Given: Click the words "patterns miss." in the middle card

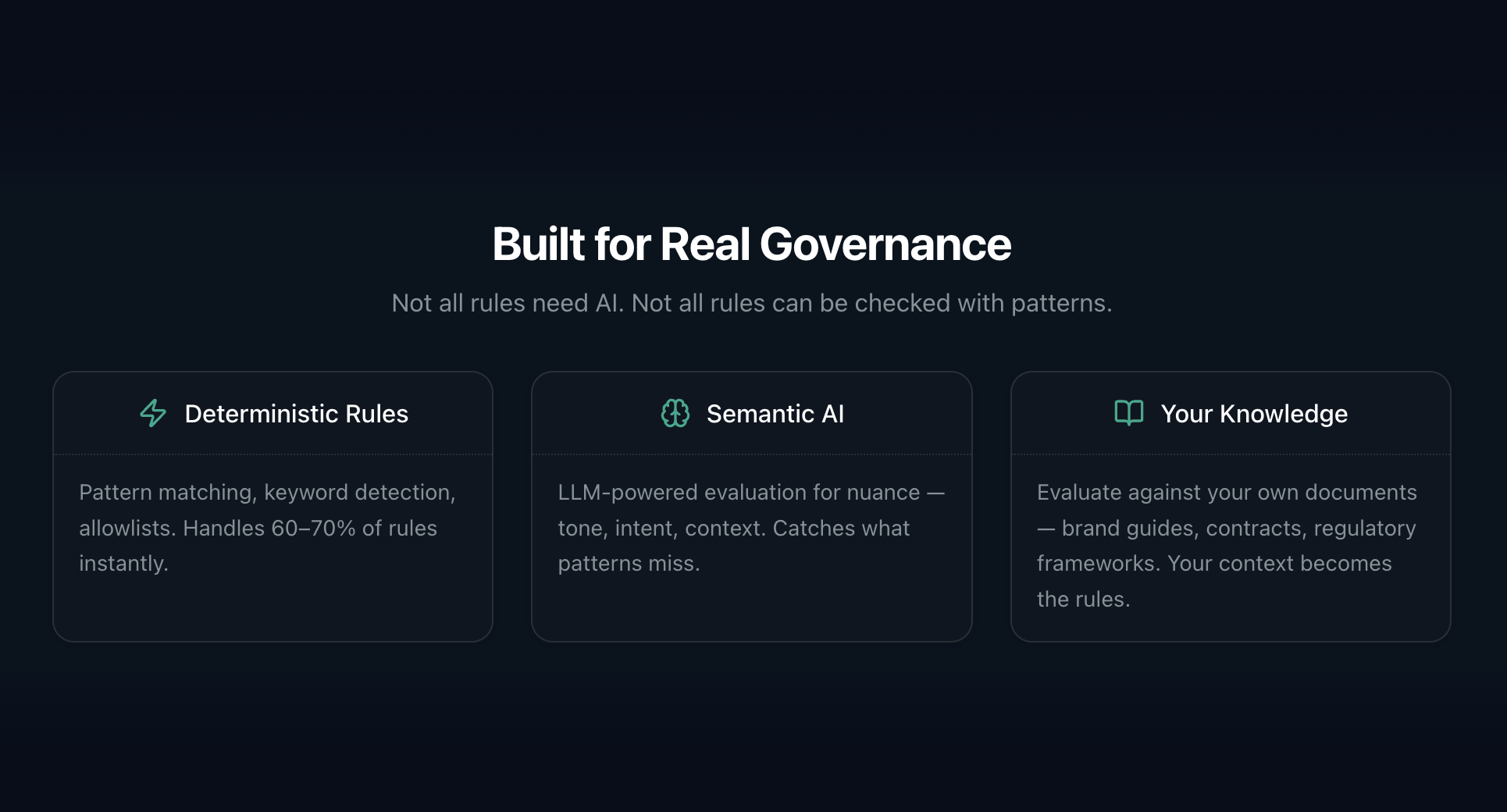Looking at the screenshot, I should [629, 564].
